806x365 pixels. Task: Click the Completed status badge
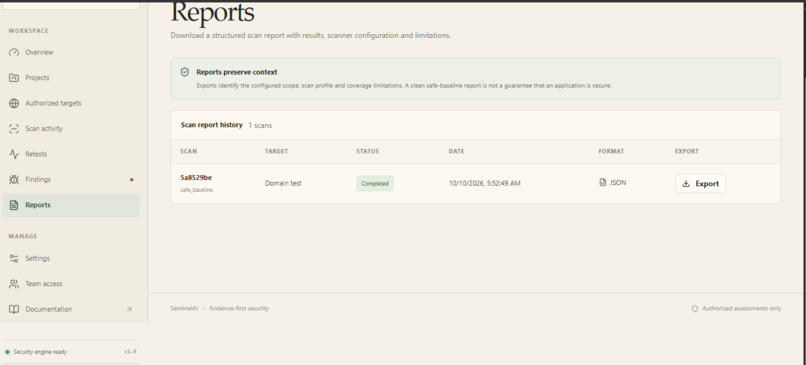[x=375, y=184]
